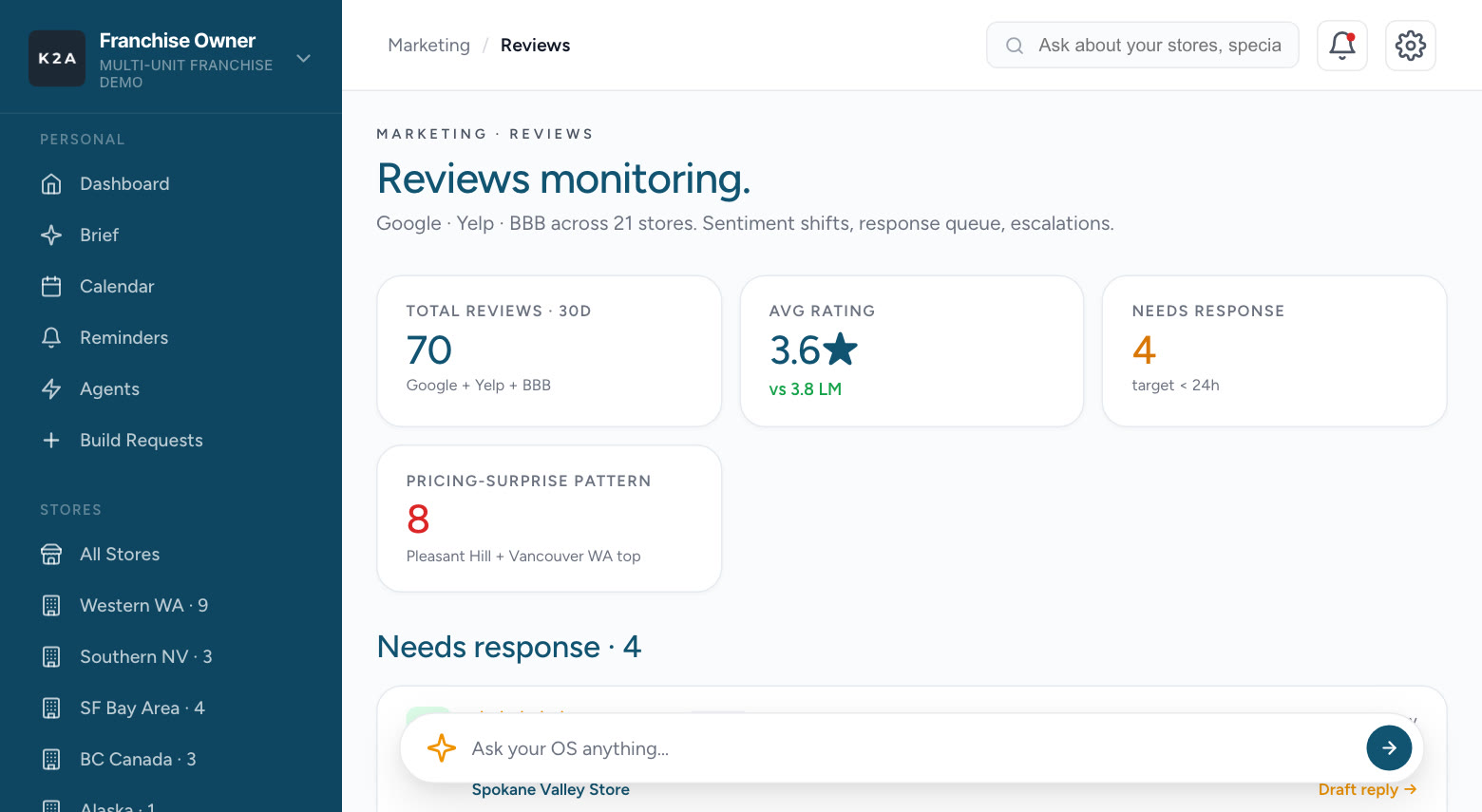Click the Reminders bell icon

click(x=51, y=337)
